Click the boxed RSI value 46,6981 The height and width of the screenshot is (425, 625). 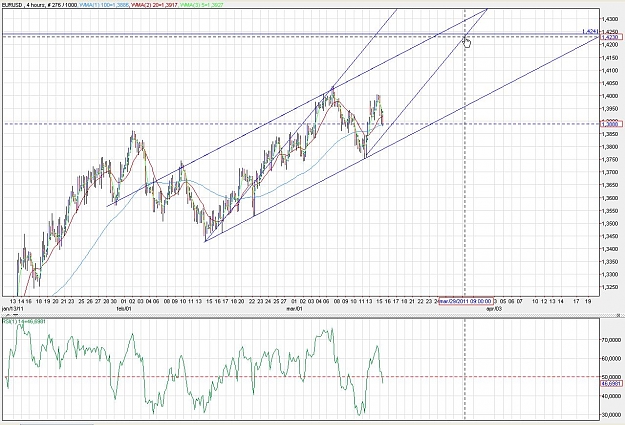click(611, 384)
